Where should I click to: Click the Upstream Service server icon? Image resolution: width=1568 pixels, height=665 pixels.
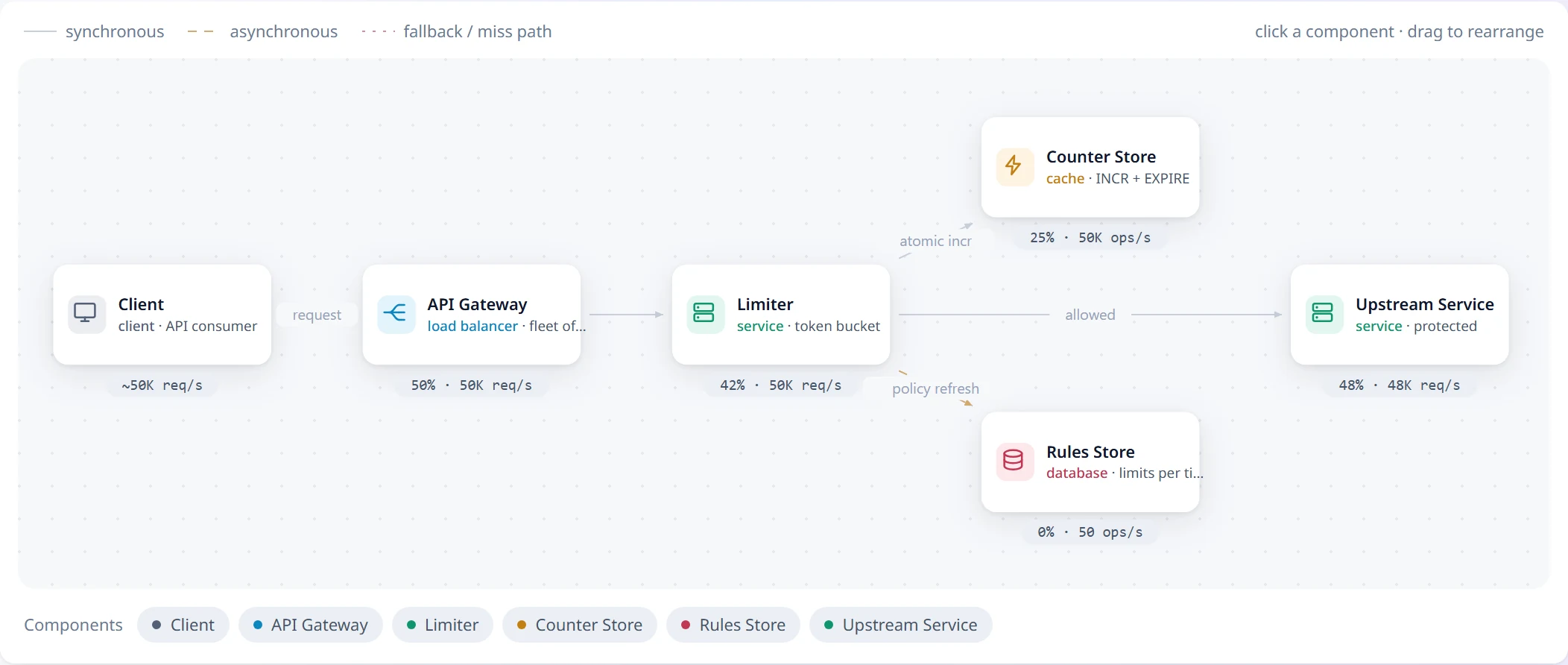1324,314
